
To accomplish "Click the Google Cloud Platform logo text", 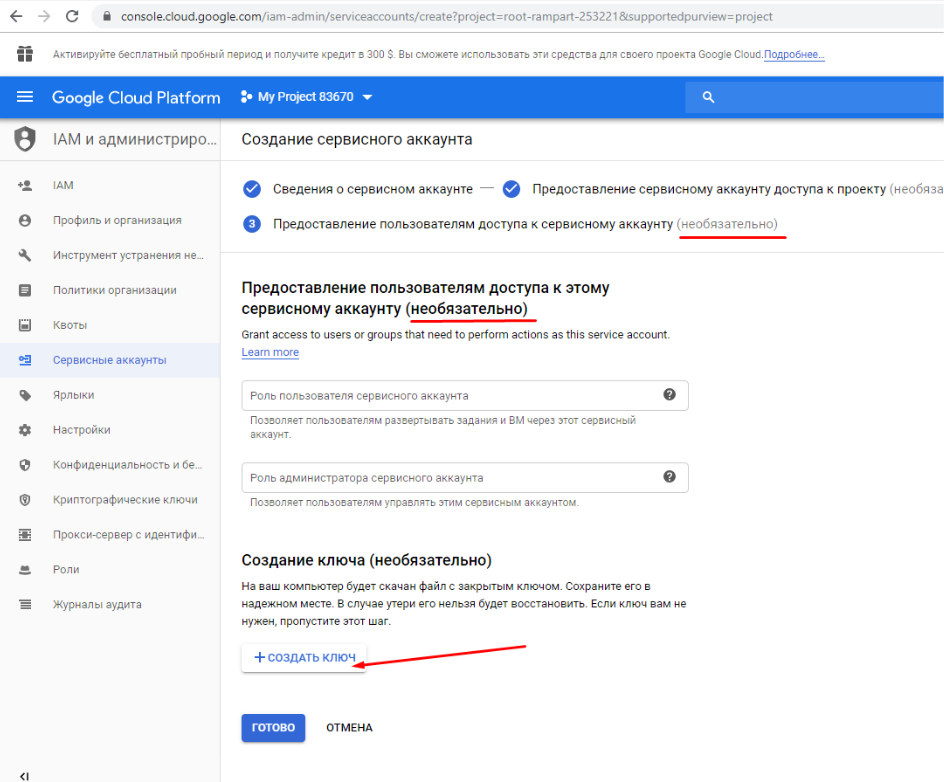I will tap(136, 98).
